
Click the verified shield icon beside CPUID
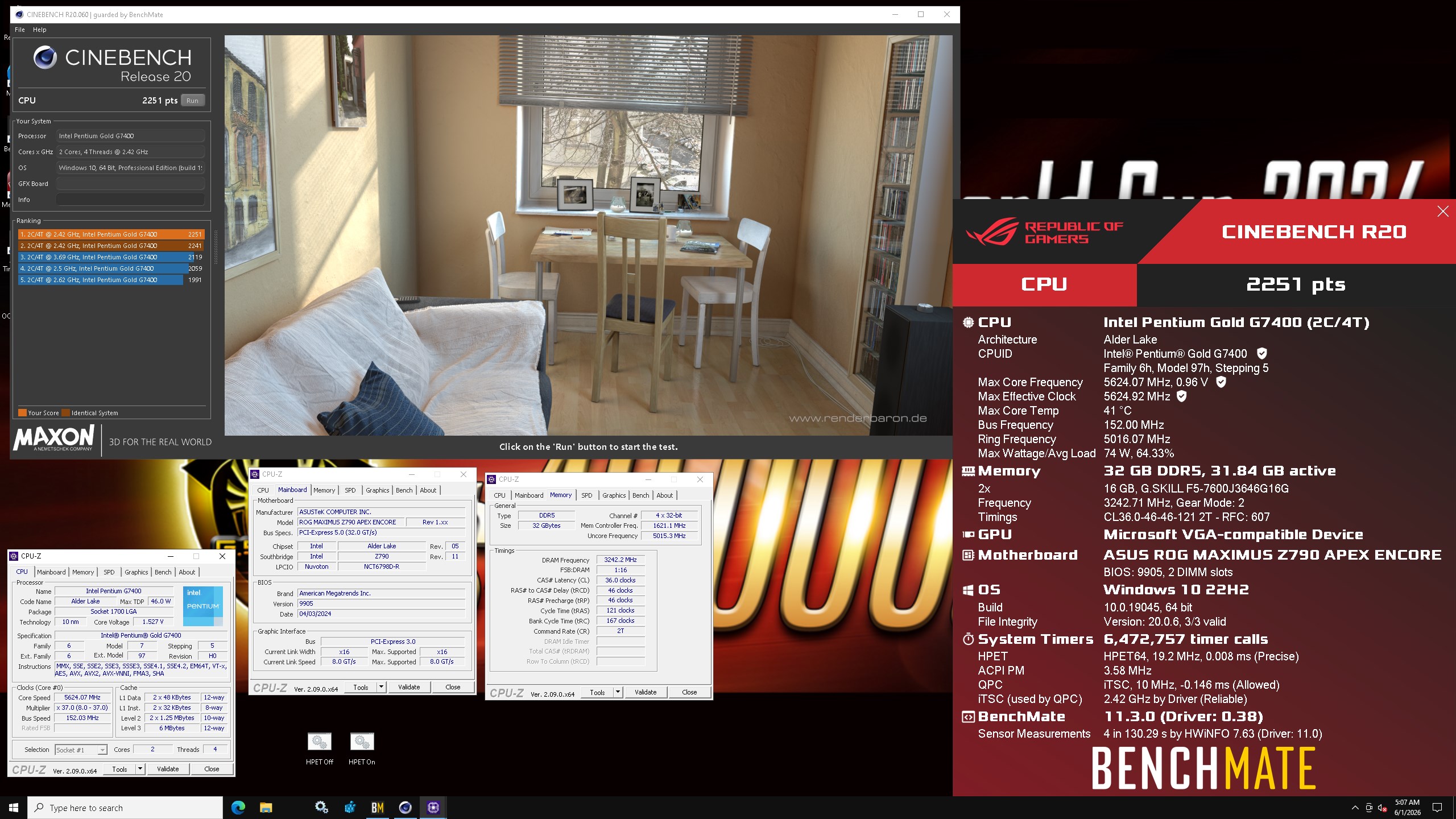pyautogui.click(x=1262, y=353)
